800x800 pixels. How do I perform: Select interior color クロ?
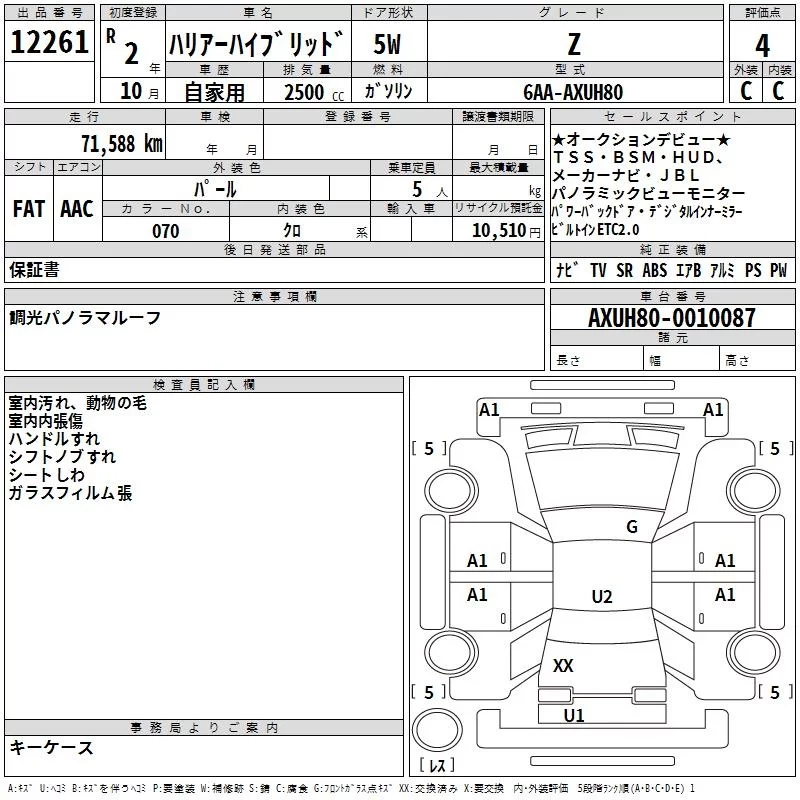click(x=292, y=231)
